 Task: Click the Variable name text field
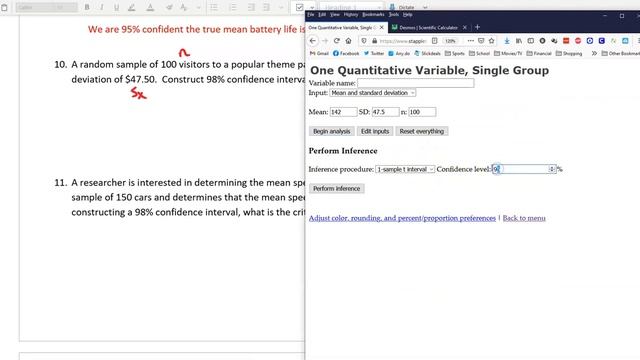pyautogui.click(x=416, y=83)
